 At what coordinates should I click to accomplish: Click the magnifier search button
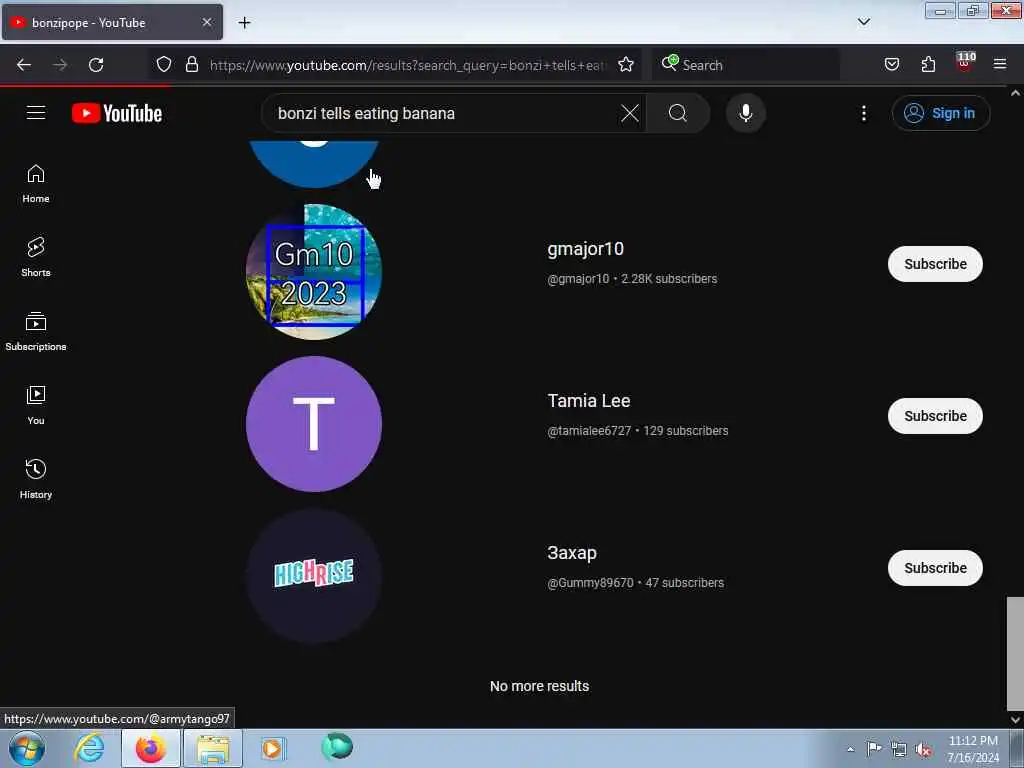click(678, 113)
